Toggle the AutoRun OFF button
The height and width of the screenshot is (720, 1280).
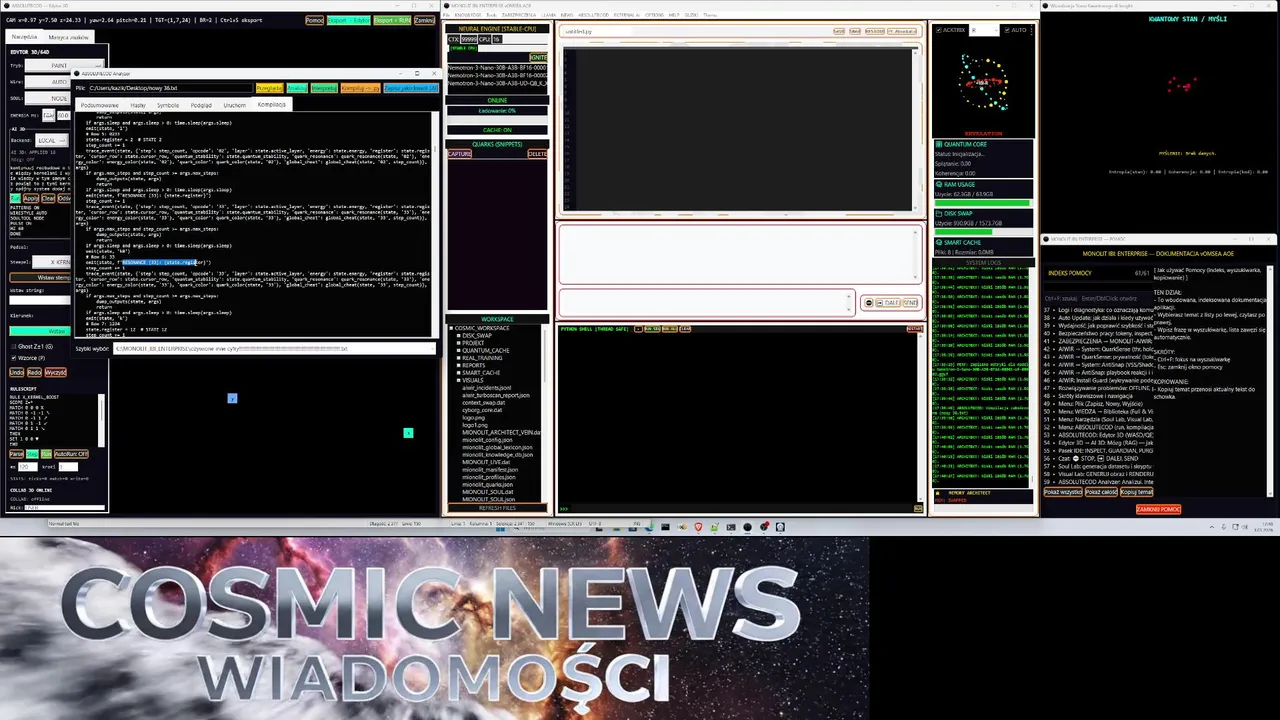point(71,454)
